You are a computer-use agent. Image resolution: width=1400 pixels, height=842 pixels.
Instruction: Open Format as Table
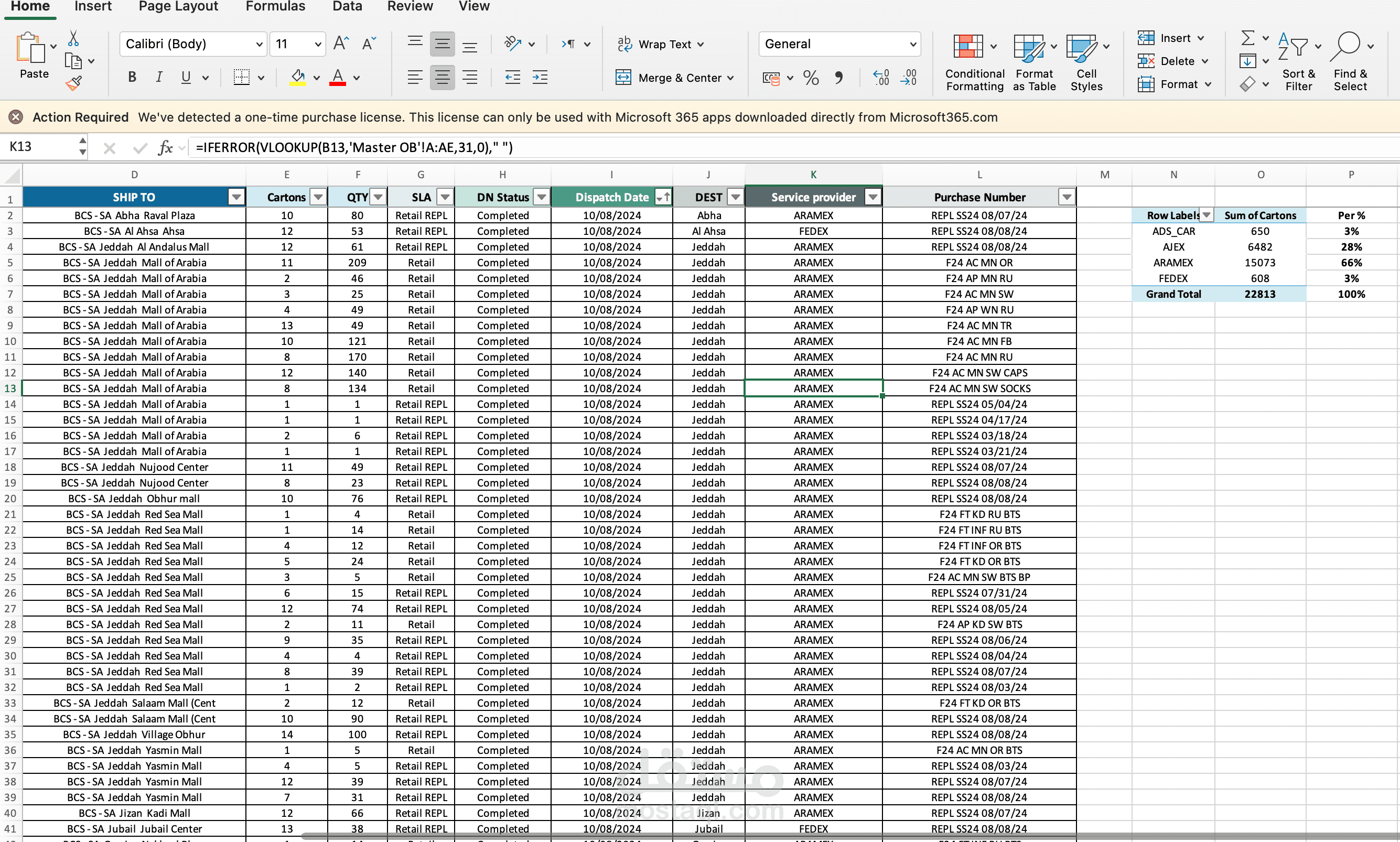[x=1034, y=62]
